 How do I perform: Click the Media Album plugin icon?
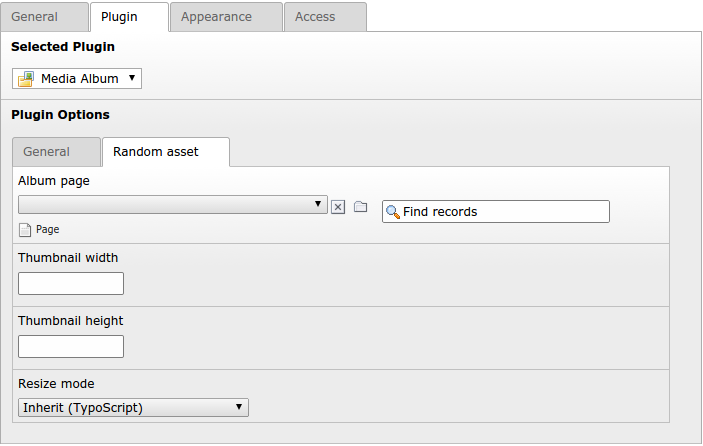tap(26, 79)
